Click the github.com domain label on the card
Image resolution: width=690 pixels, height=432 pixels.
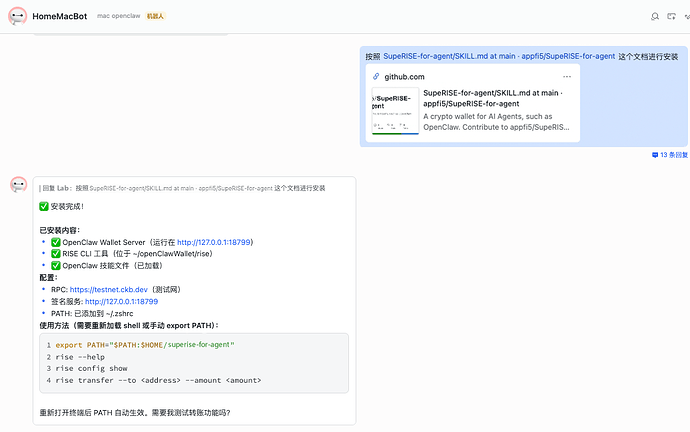coord(404,76)
